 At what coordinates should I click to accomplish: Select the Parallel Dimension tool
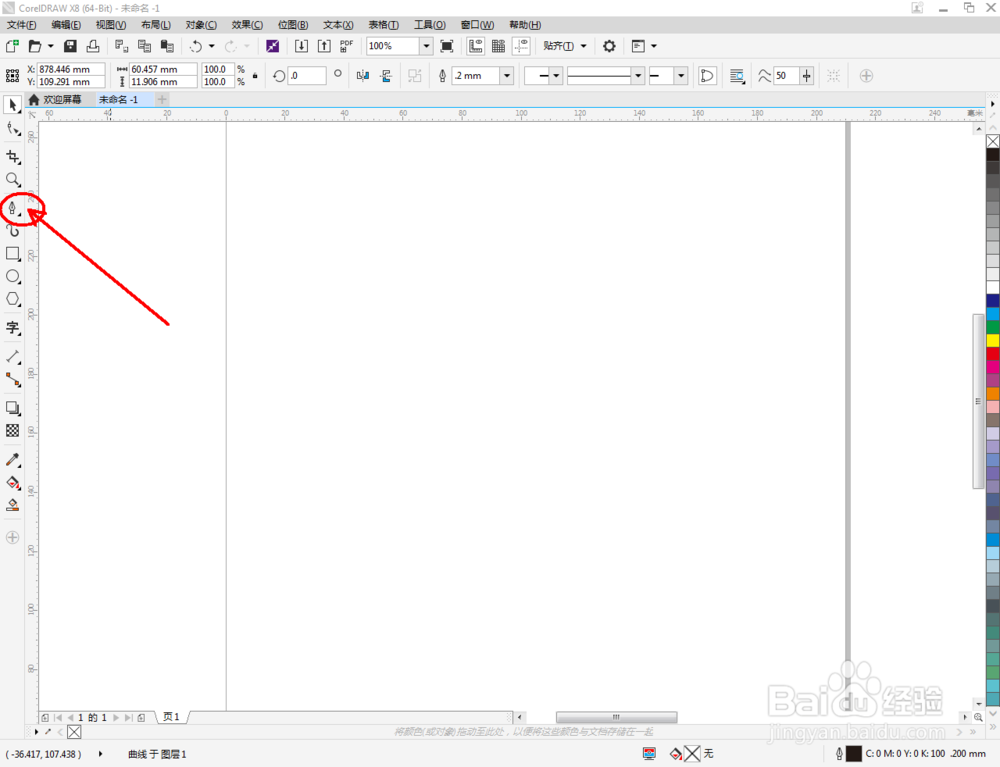(x=13, y=356)
